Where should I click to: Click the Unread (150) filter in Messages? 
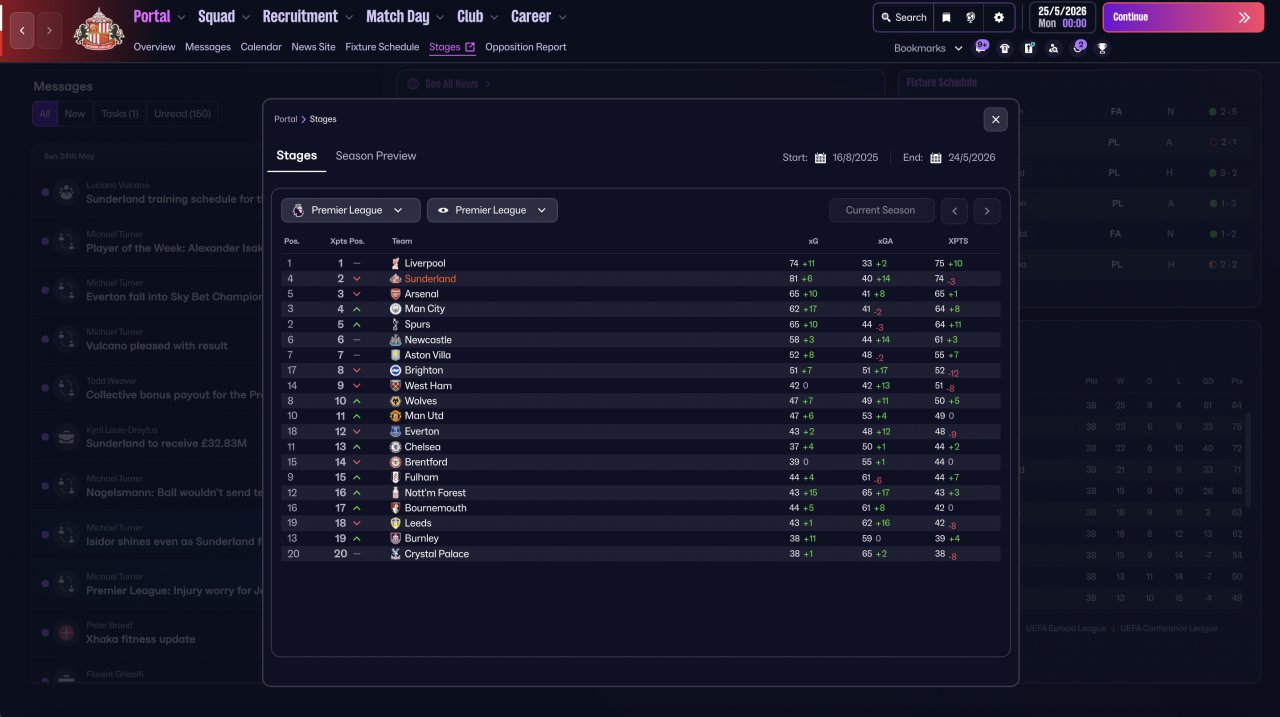pos(182,114)
